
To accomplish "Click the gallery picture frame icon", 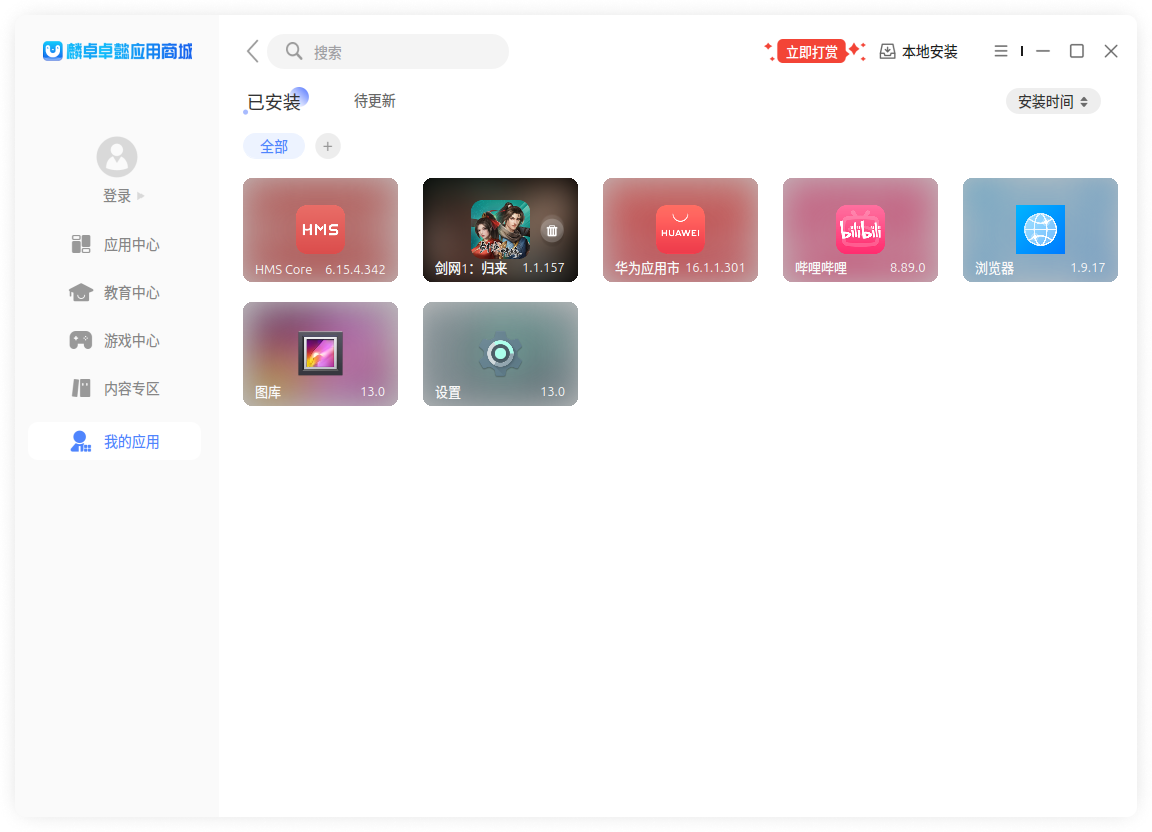I will [320, 353].
